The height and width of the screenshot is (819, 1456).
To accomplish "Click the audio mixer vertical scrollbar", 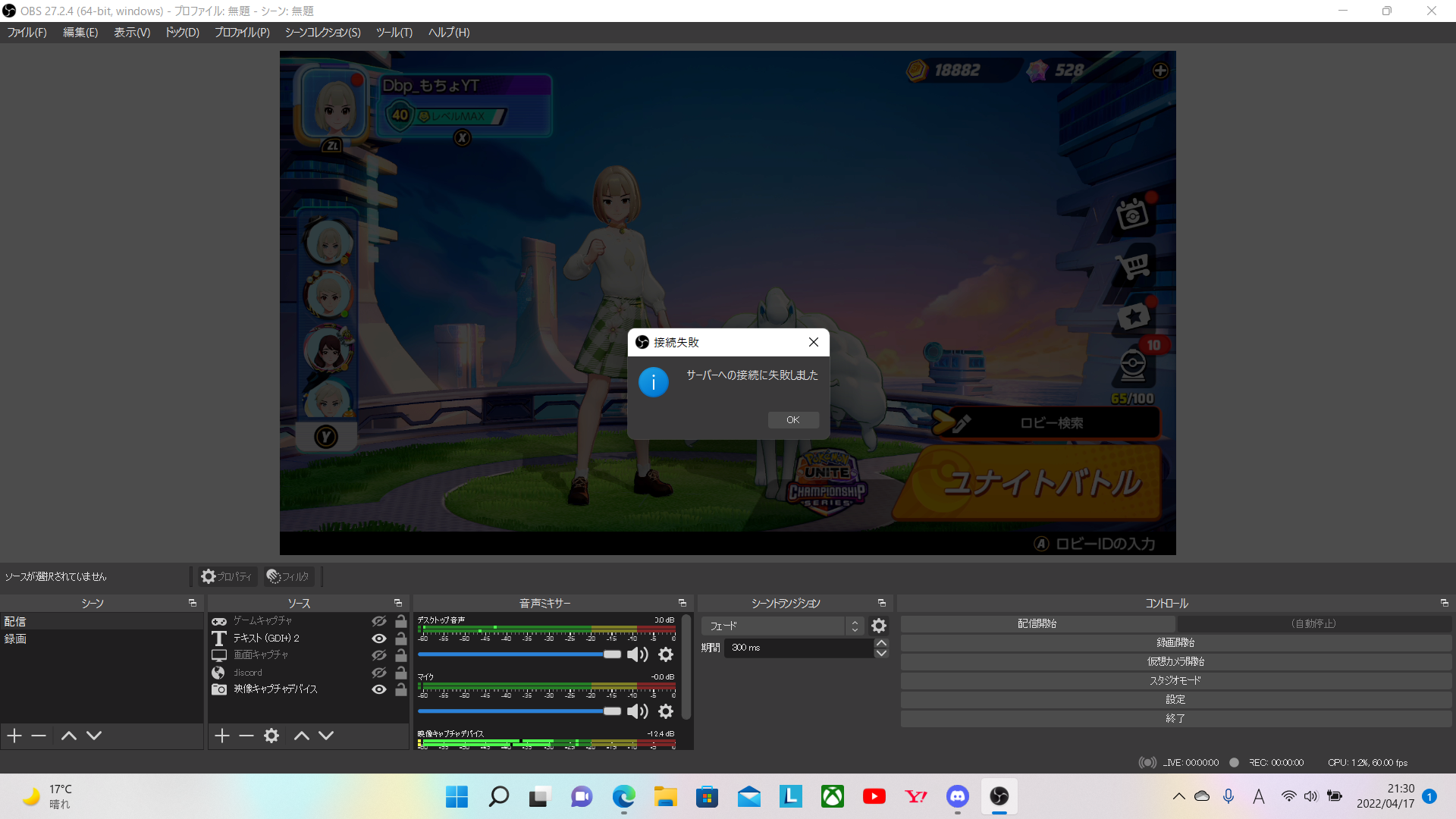I will click(686, 667).
